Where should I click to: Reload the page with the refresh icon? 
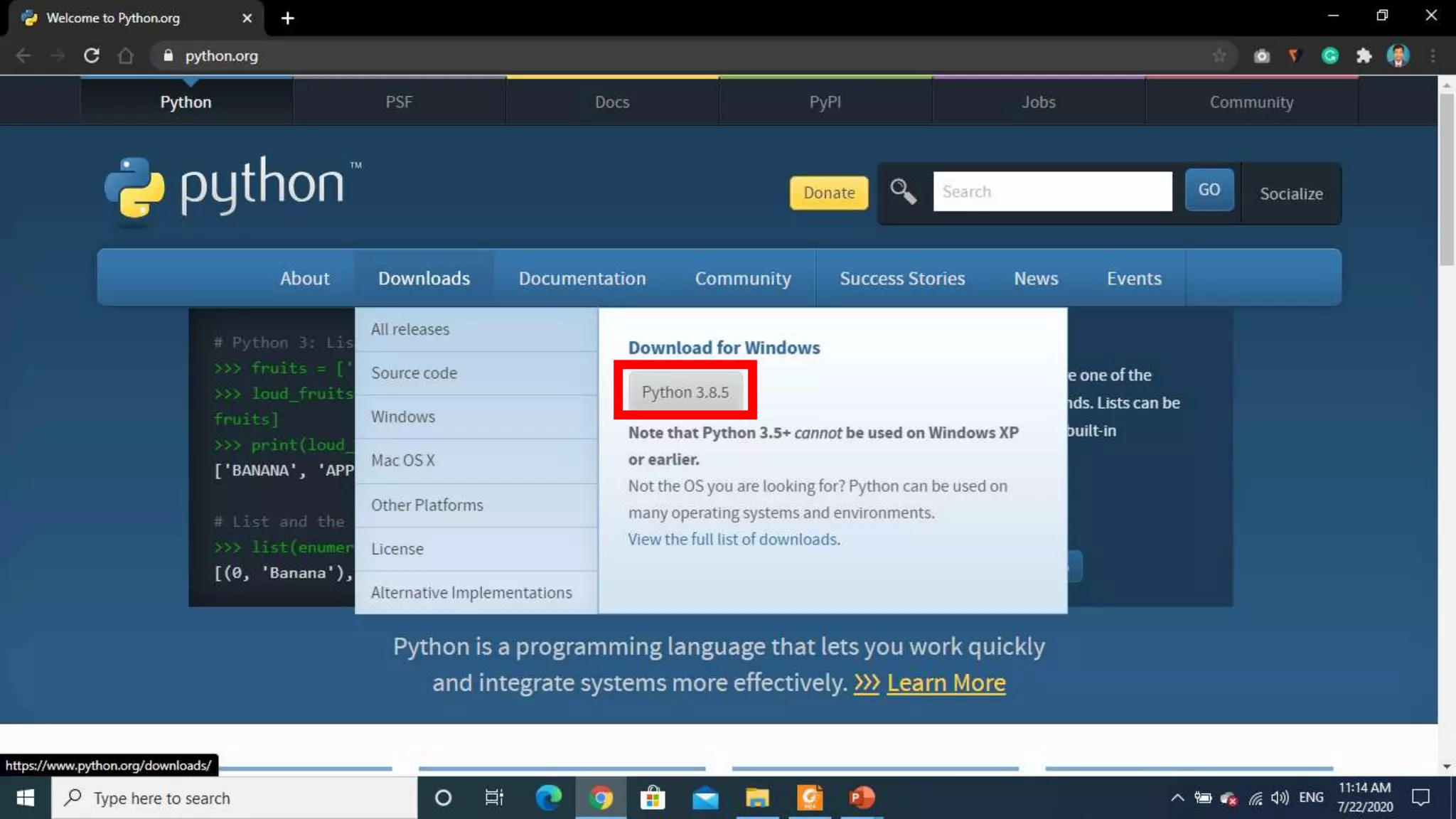[92, 55]
